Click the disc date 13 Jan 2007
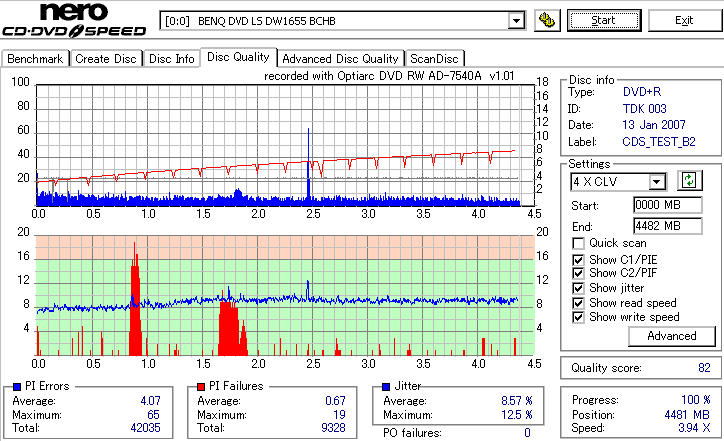This screenshot has width=724, height=441. [654, 125]
